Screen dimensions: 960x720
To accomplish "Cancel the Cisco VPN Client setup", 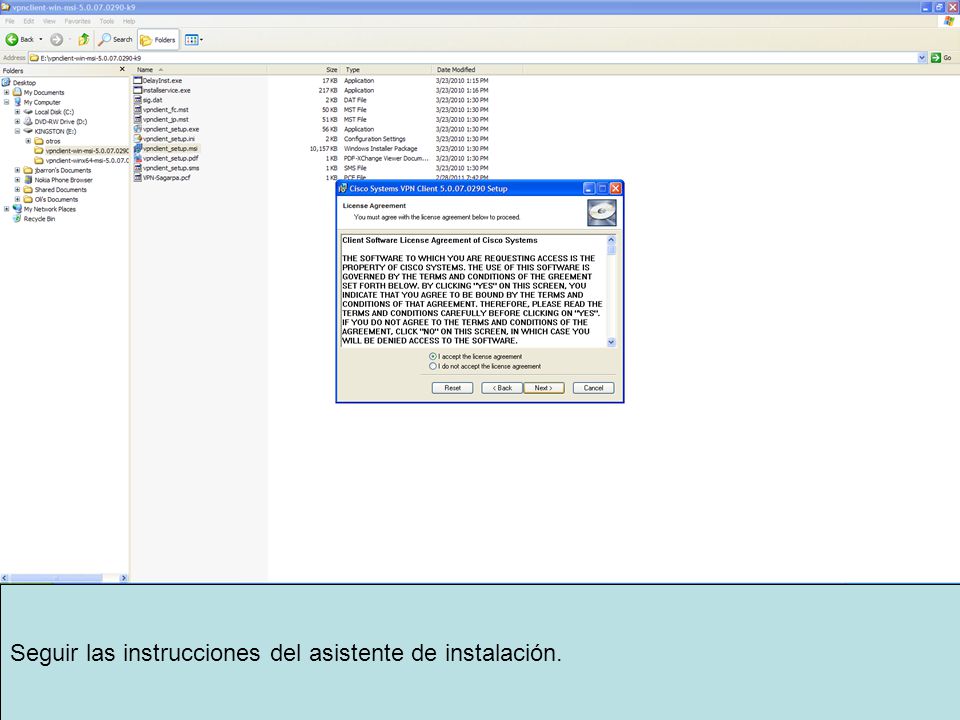I will coord(593,388).
